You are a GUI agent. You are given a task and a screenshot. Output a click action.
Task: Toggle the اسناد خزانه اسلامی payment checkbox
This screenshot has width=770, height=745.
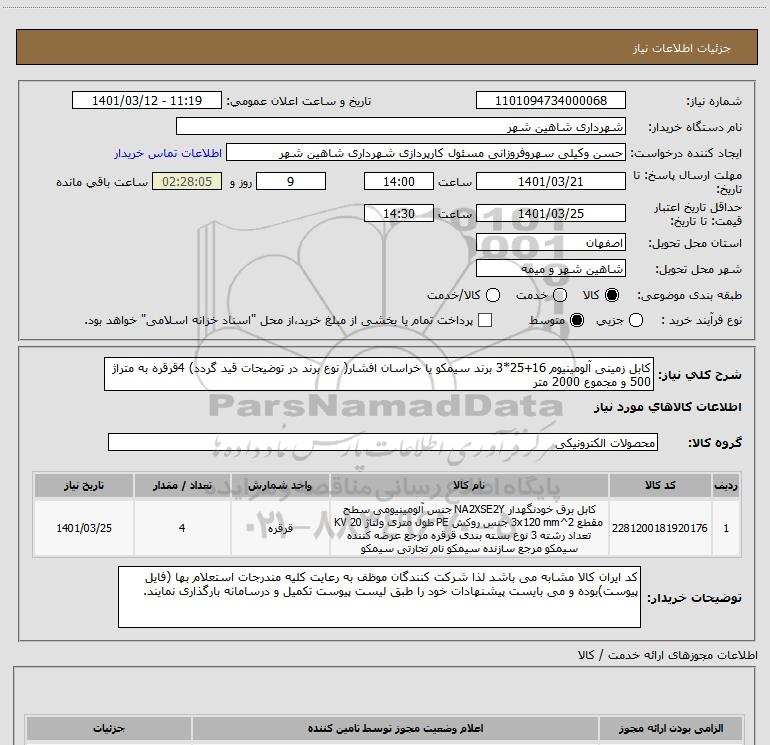click(x=485, y=320)
